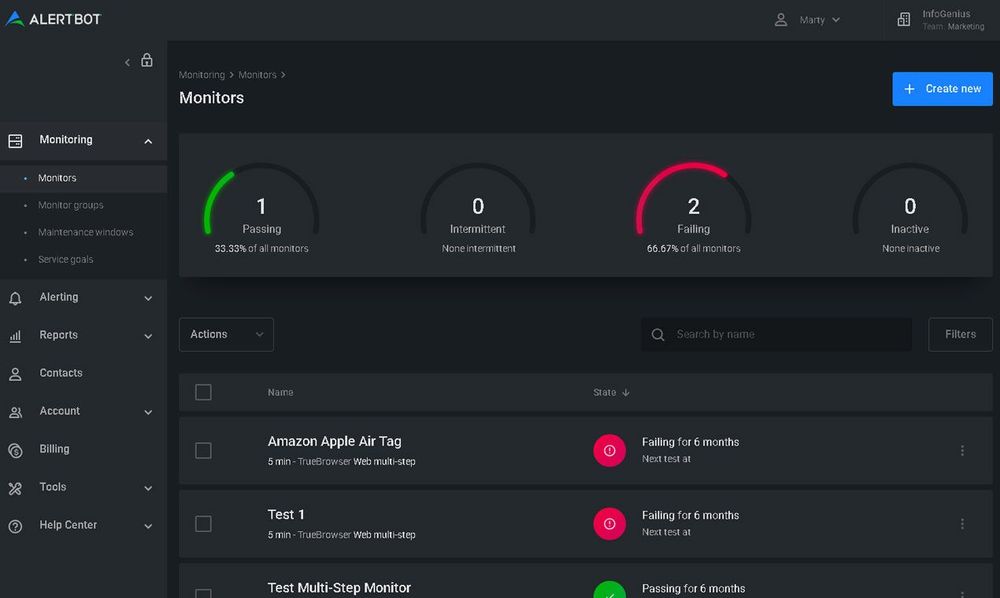This screenshot has height=598, width=1000.
Task: Click the Filters button
Action: pyautogui.click(x=960, y=335)
